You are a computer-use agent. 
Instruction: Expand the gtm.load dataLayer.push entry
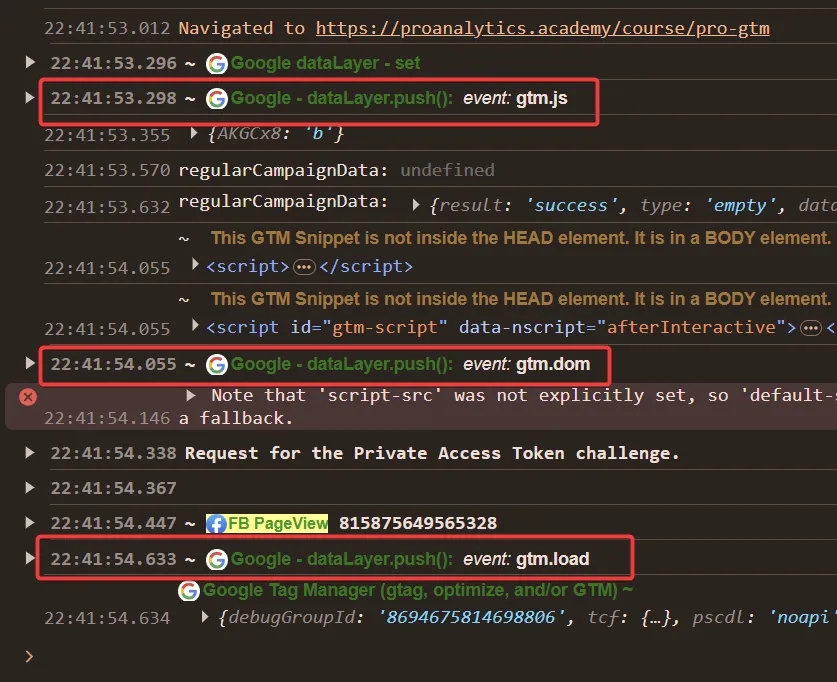pos(30,558)
